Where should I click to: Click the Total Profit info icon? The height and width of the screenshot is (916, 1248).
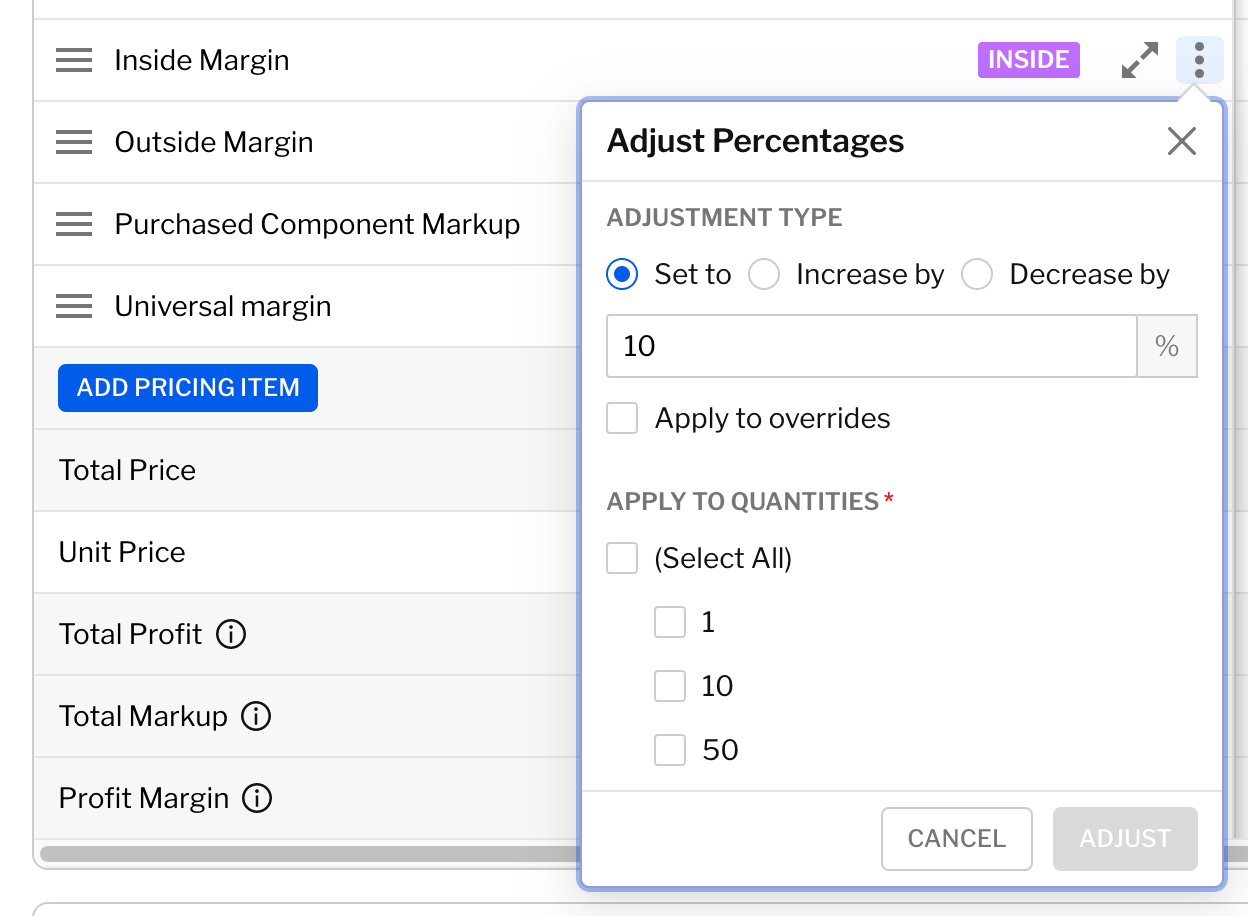pos(231,634)
